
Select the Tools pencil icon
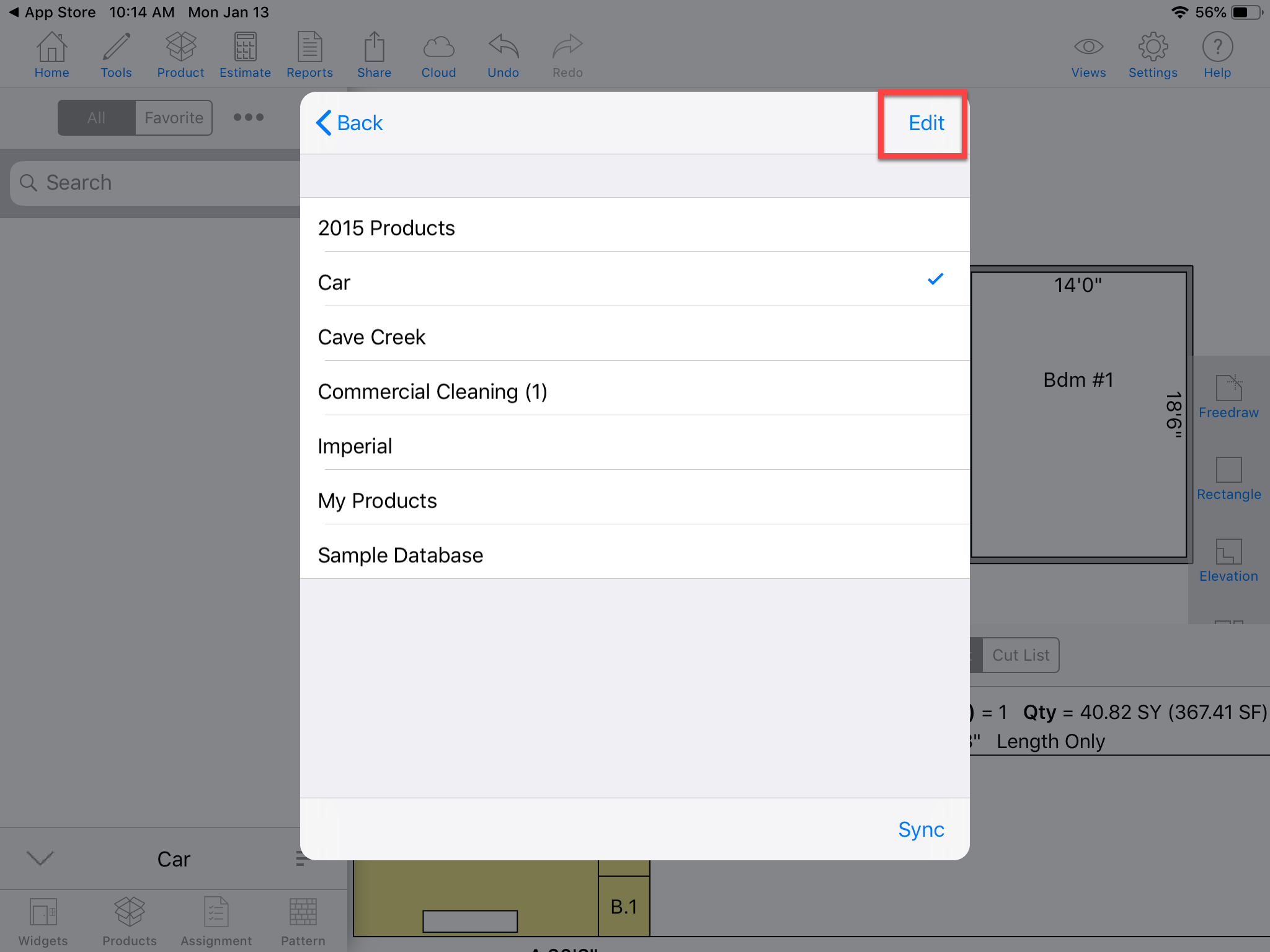116,55
